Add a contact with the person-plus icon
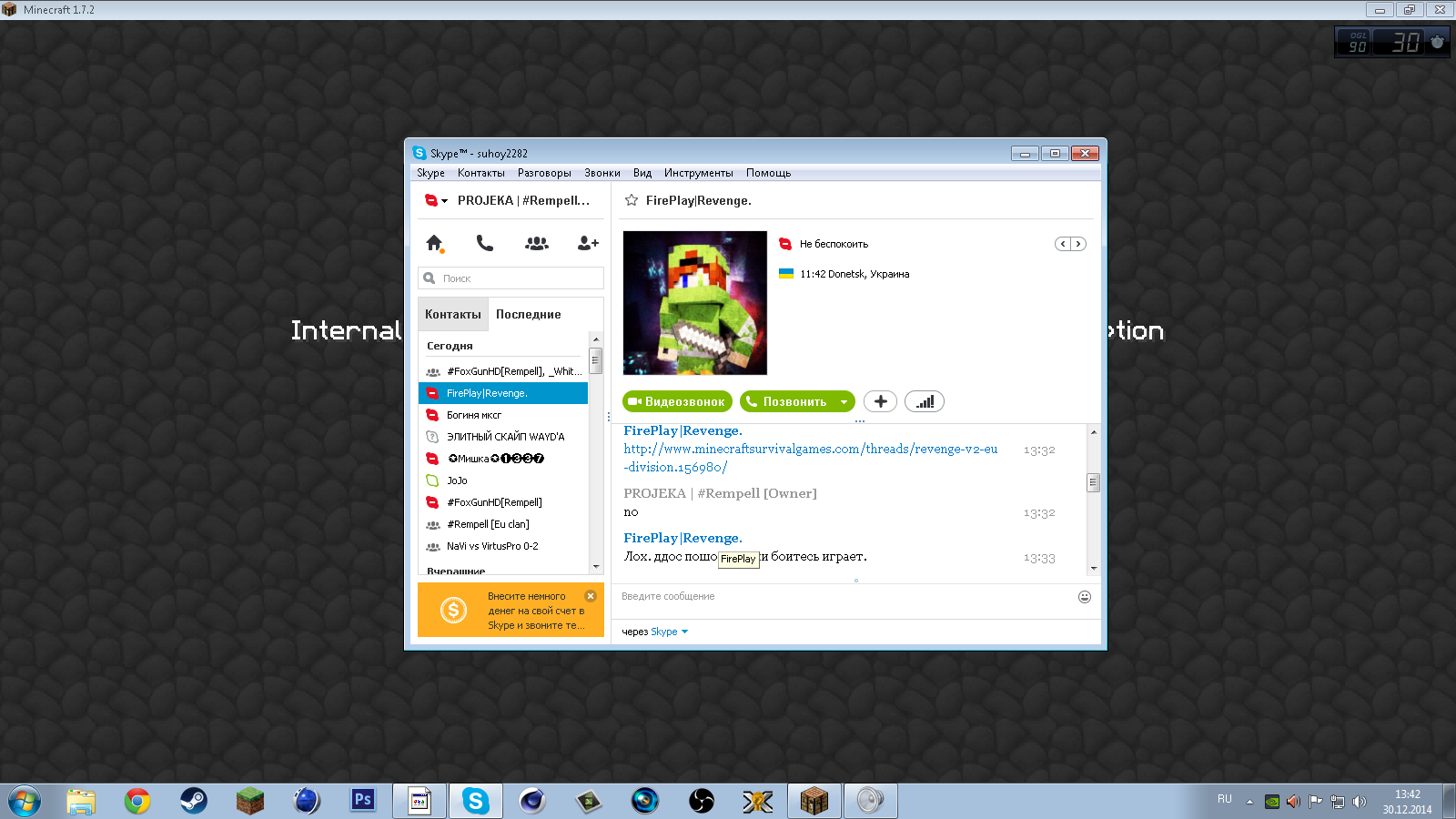The width and height of the screenshot is (1456, 819). pyautogui.click(x=588, y=243)
